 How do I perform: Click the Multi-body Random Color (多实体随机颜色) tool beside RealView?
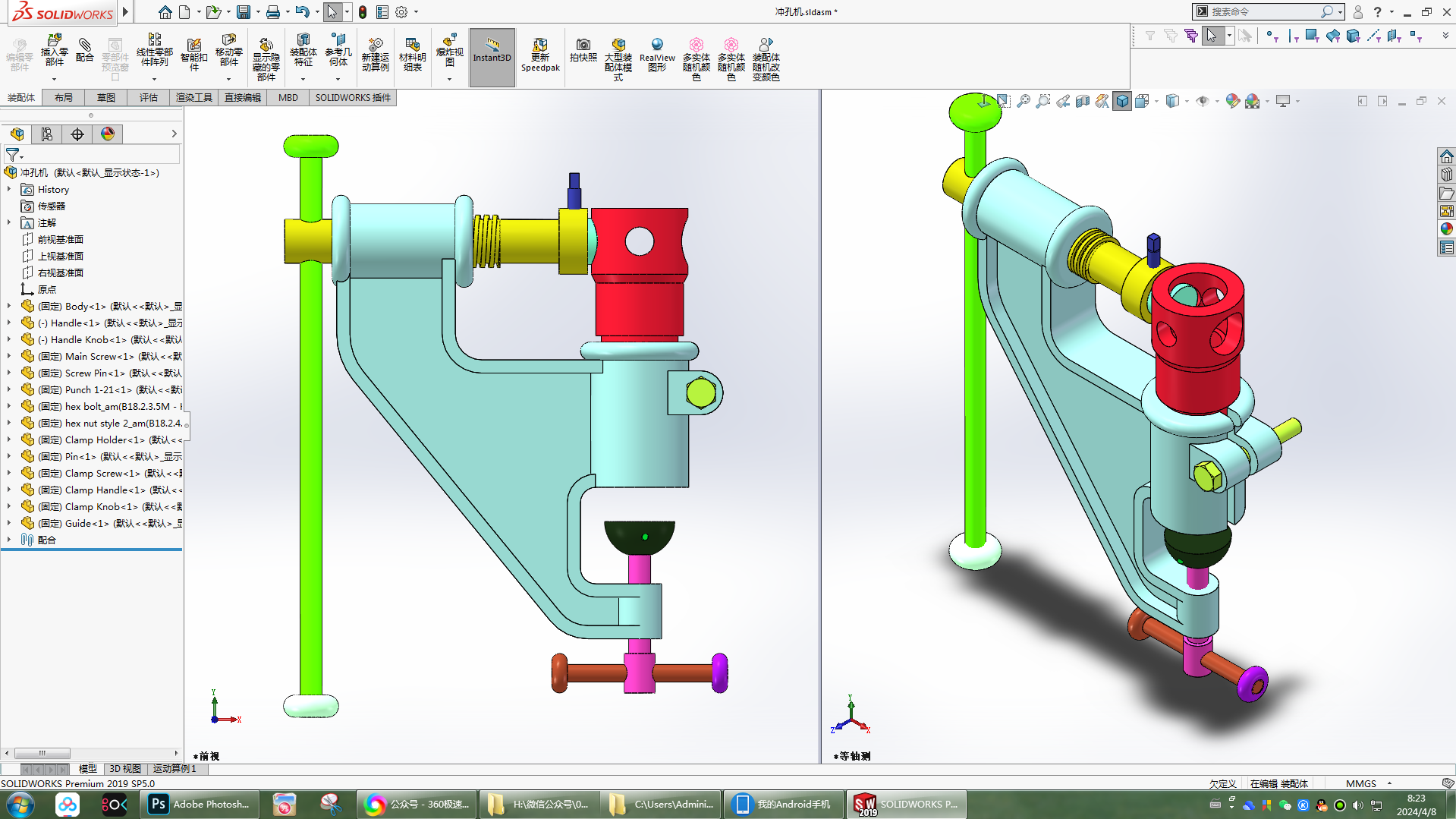point(696,58)
